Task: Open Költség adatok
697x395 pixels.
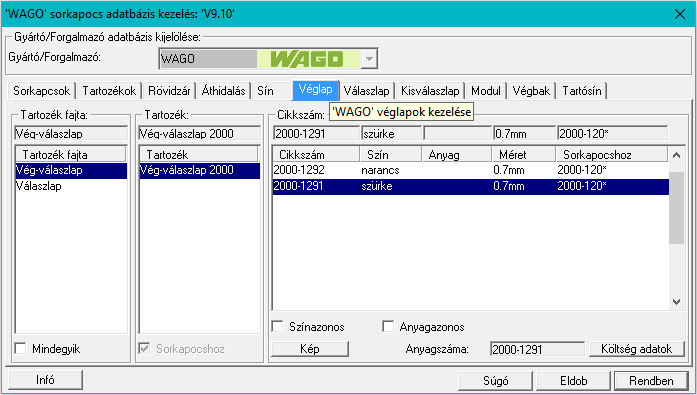Action: [x=637, y=349]
